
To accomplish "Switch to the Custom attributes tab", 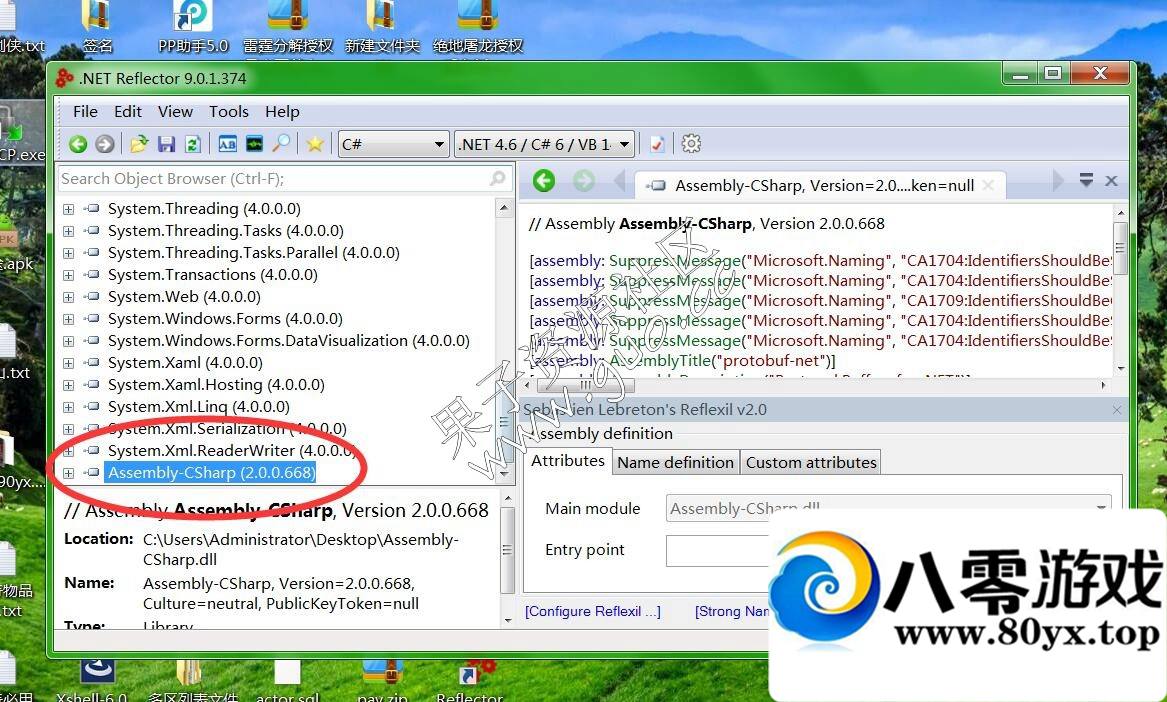I will click(811, 462).
